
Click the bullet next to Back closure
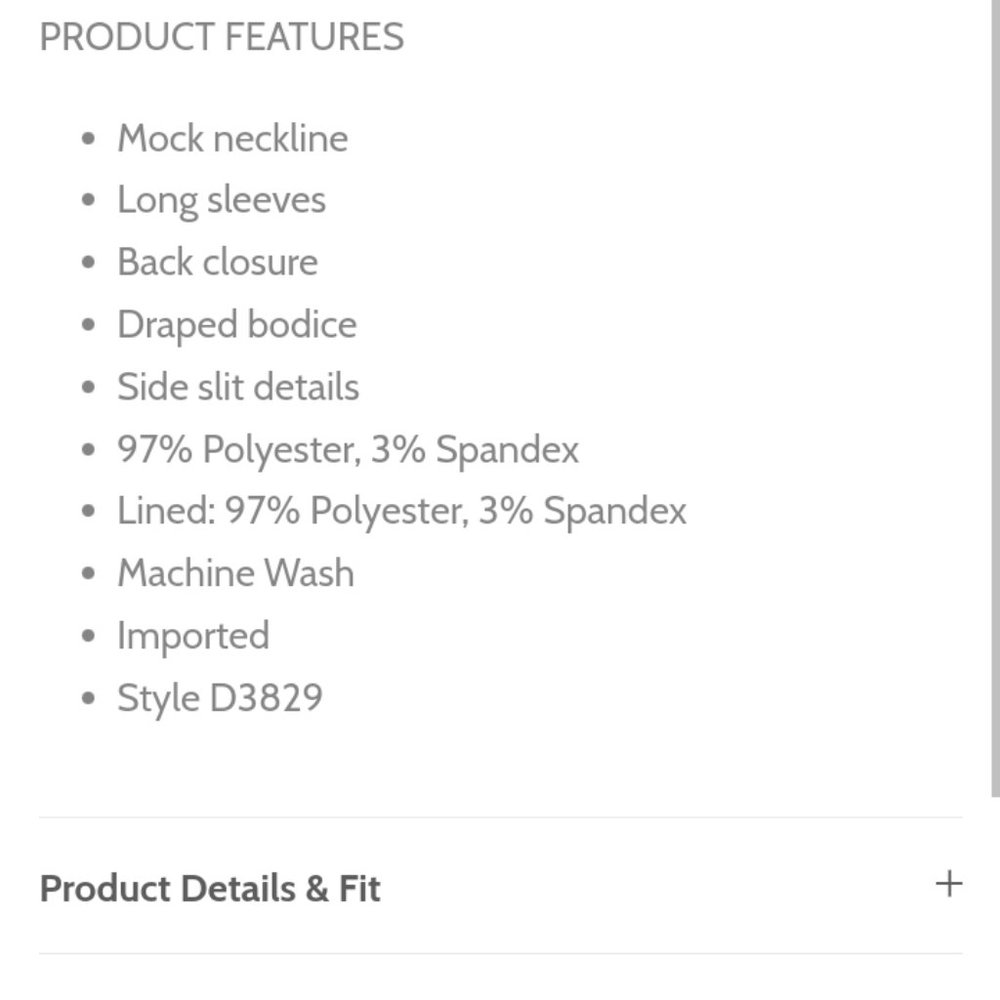[89, 263]
